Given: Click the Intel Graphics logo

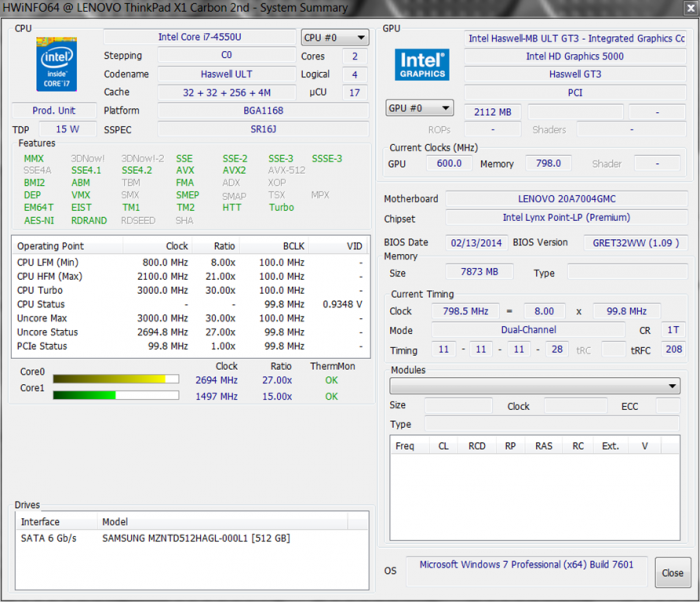Looking at the screenshot, I should click(421, 65).
